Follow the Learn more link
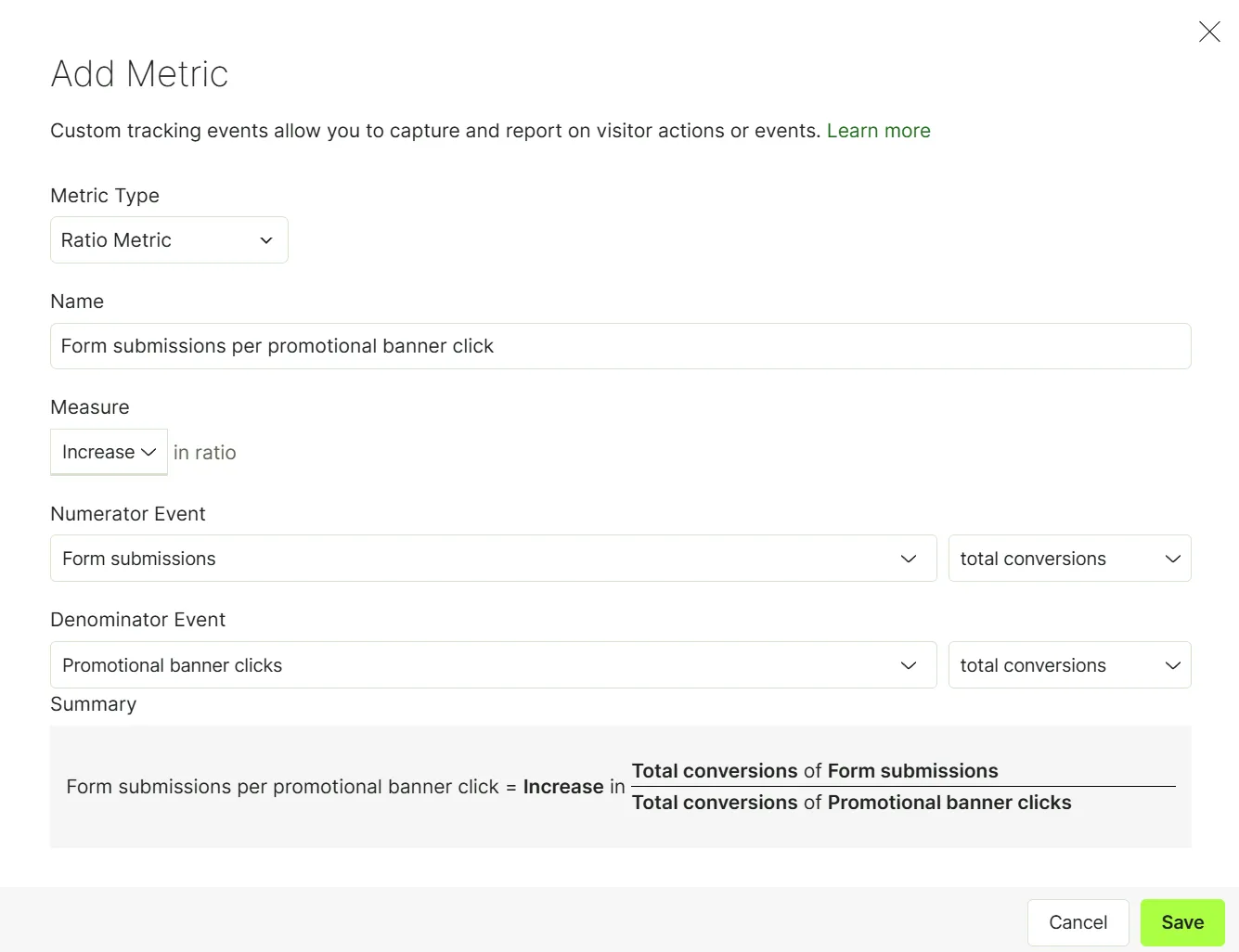1239x952 pixels. pos(878,131)
